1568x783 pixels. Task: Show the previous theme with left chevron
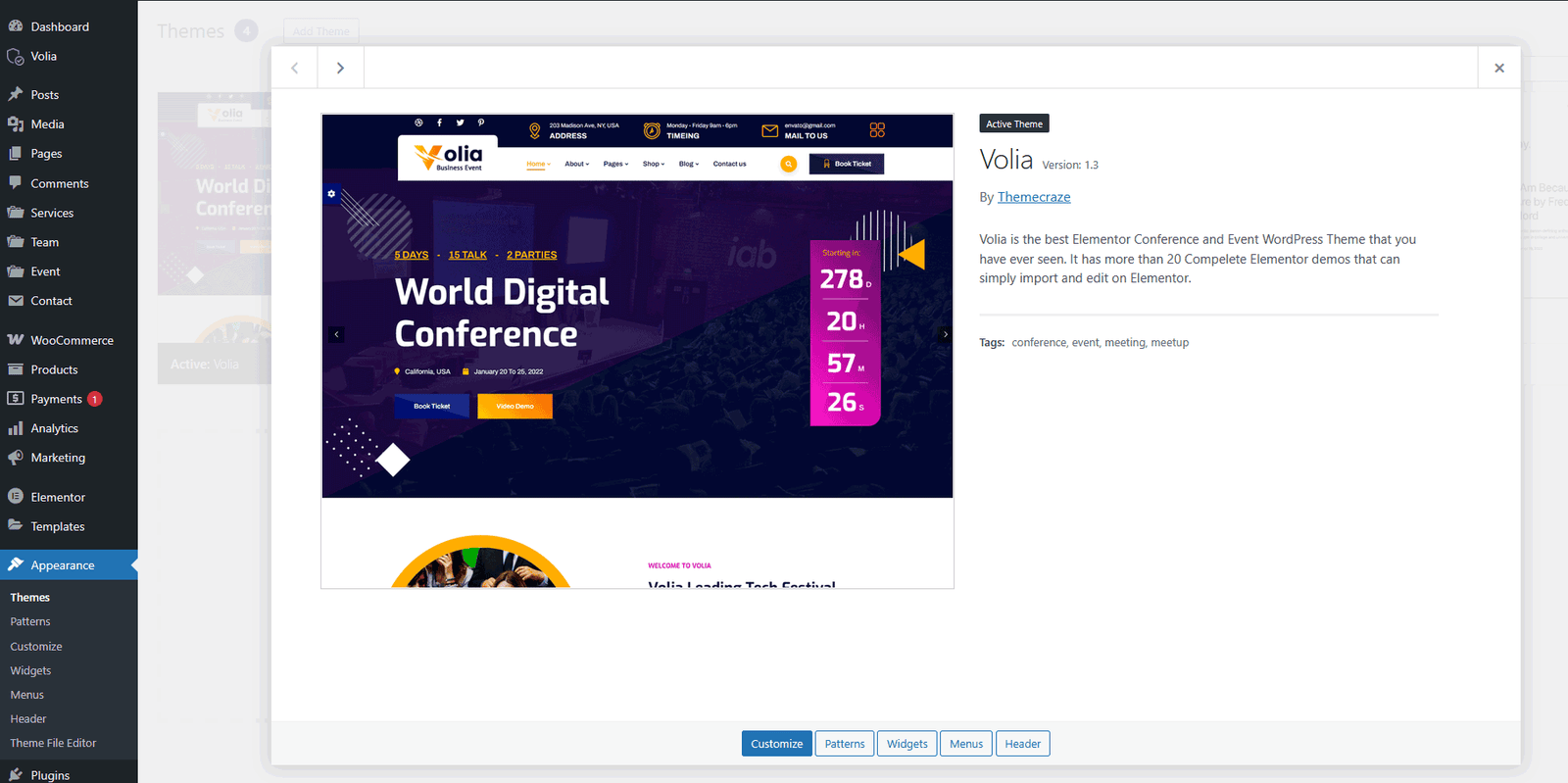[294, 68]
